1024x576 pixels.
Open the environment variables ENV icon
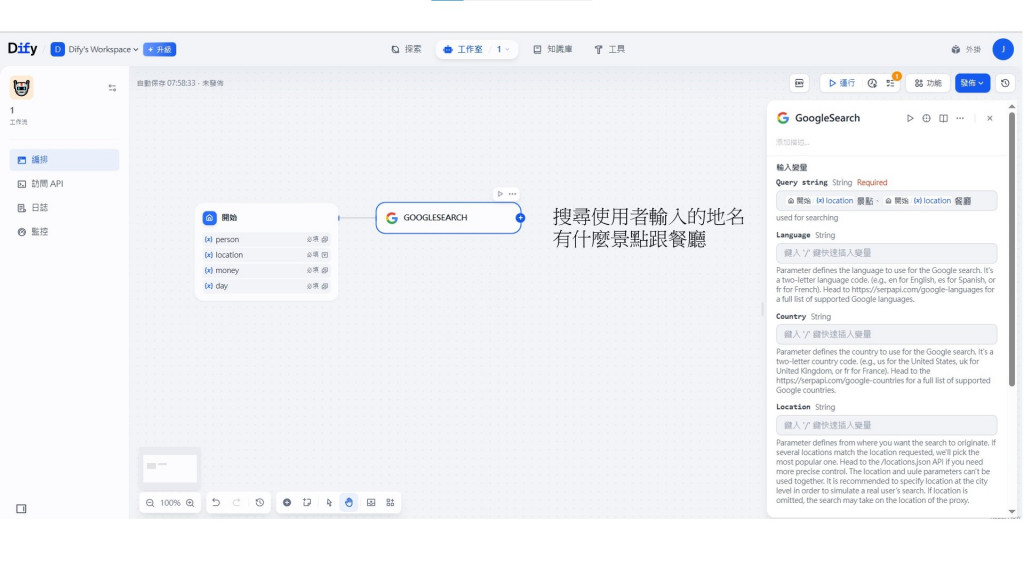[x=799, y=83]
